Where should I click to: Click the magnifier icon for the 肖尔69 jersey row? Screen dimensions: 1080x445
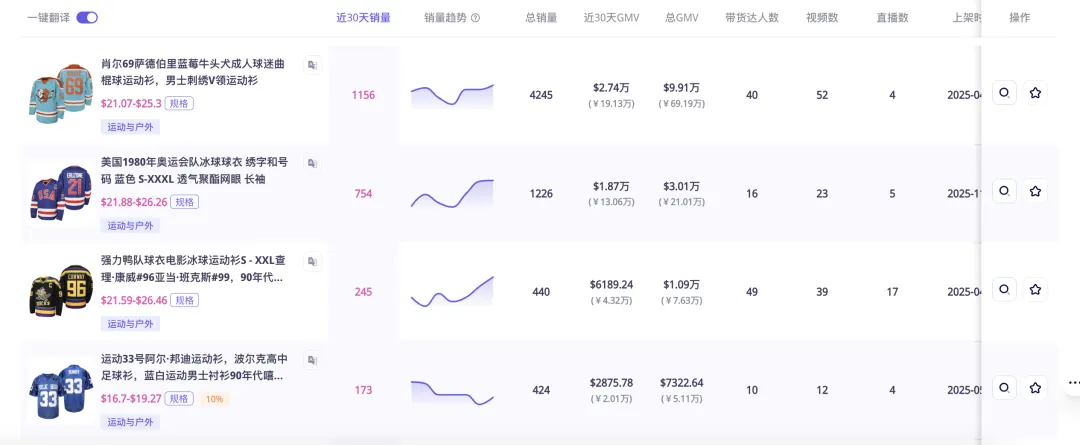coord(1004,93)
